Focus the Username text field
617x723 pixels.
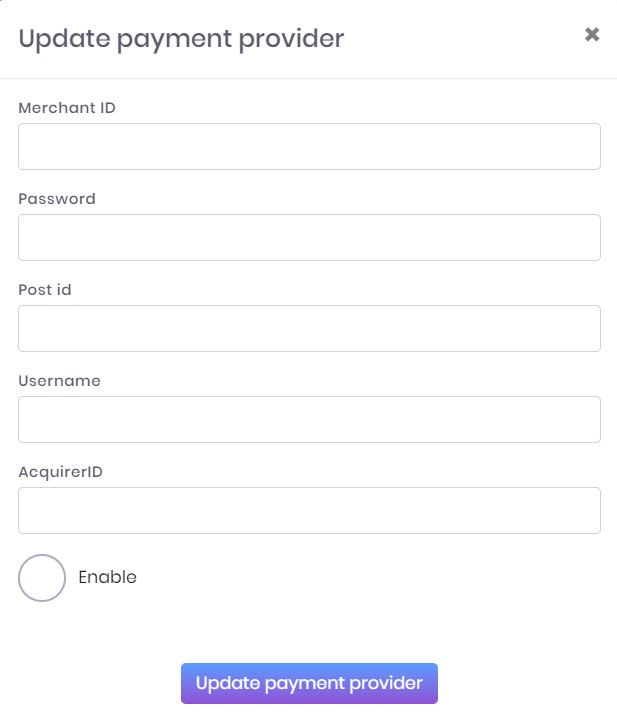pyautogui.click(x=309, y=419)
